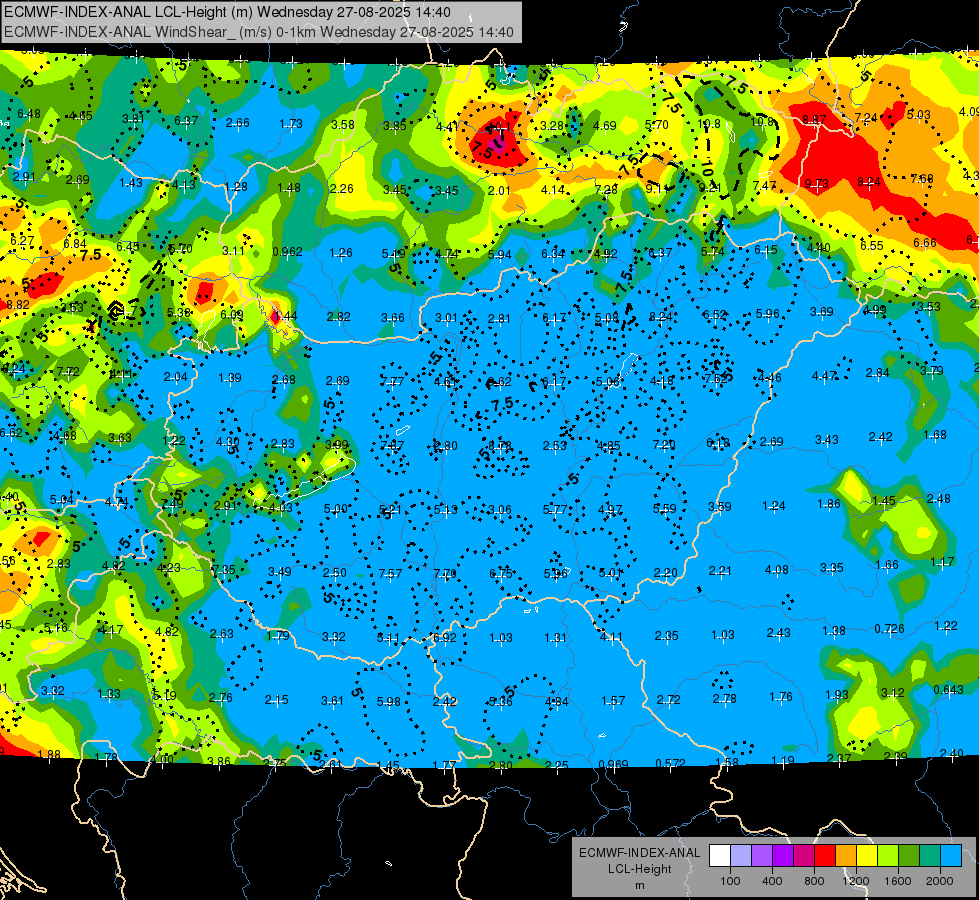
Task: Click the unit label m in legend
Action: click(x=639, y=886)
